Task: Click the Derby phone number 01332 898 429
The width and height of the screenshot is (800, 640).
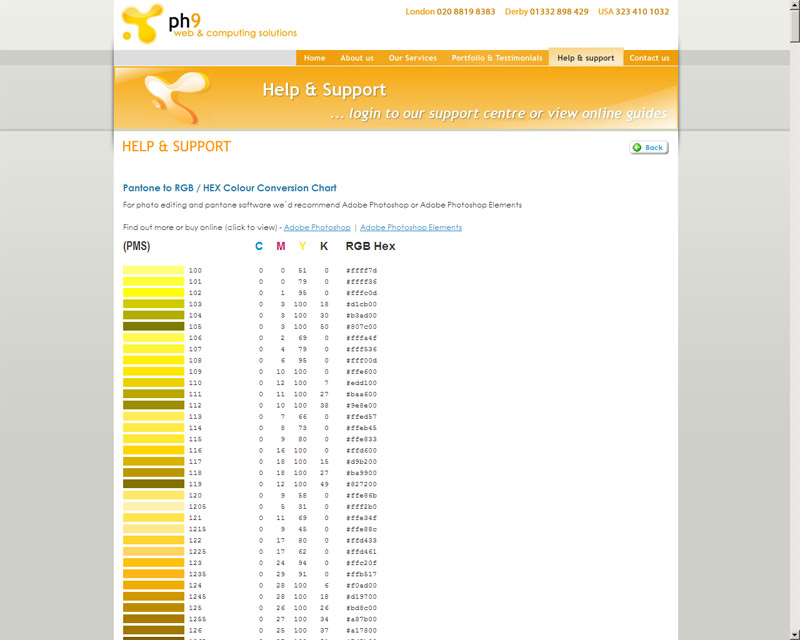Action: tap(559, 11)
